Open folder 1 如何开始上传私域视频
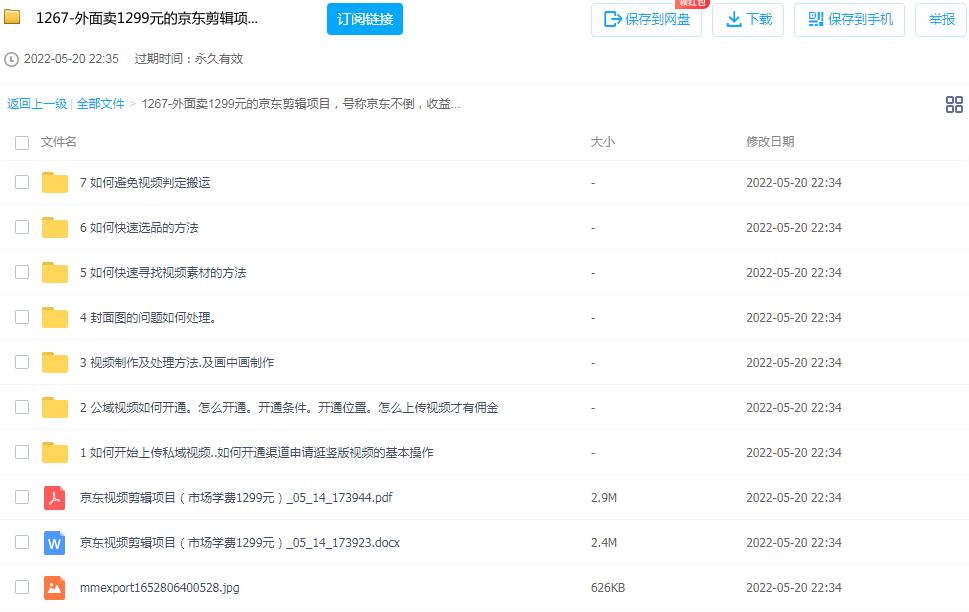969x612 pixels. pyautogui.click(x=256, y=453)
